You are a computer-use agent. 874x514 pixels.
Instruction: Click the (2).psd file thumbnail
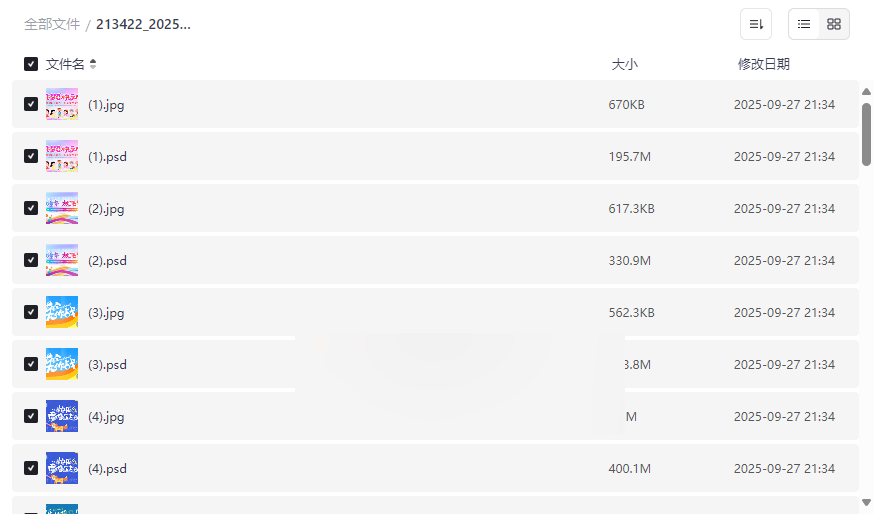point(62,260)
